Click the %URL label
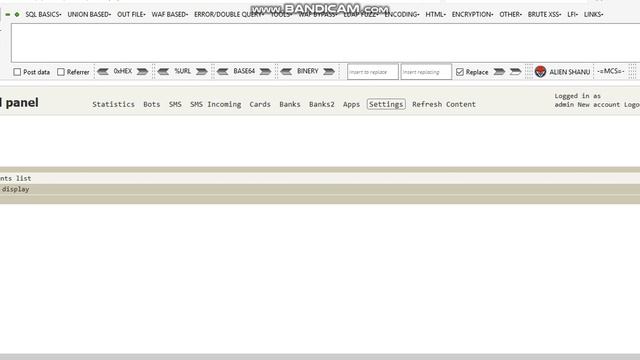Viewport: 640px width, 360px height. 182,71
